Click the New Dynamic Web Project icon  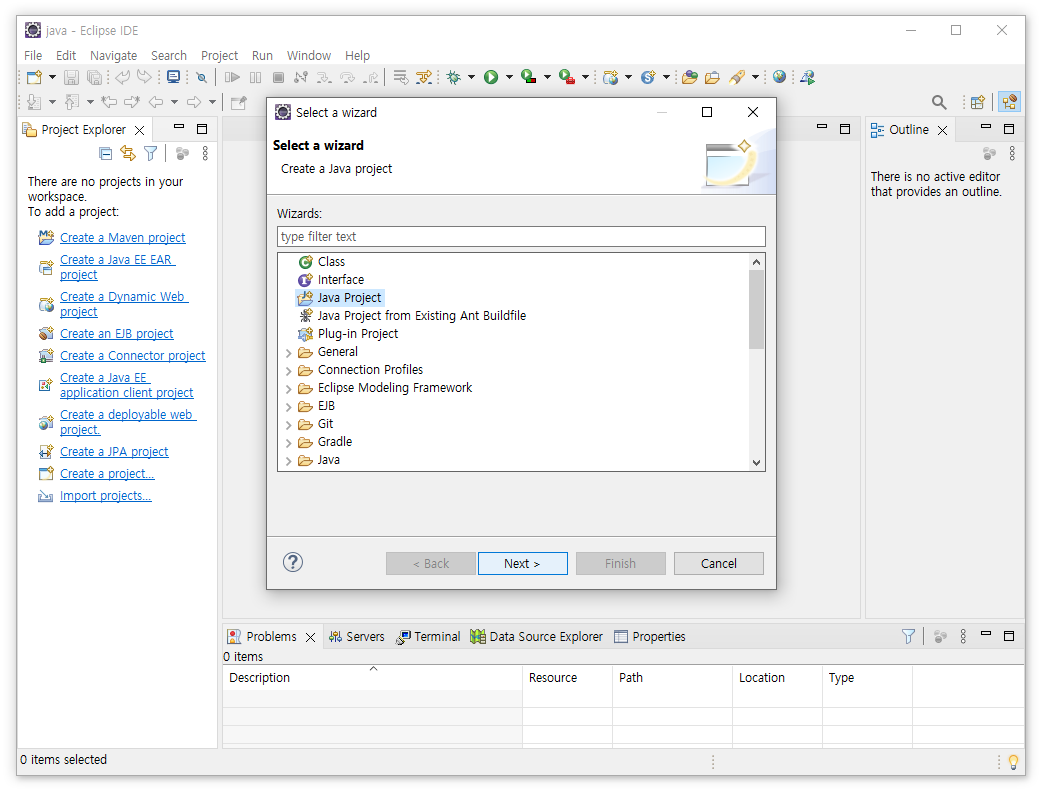[610, 77]
